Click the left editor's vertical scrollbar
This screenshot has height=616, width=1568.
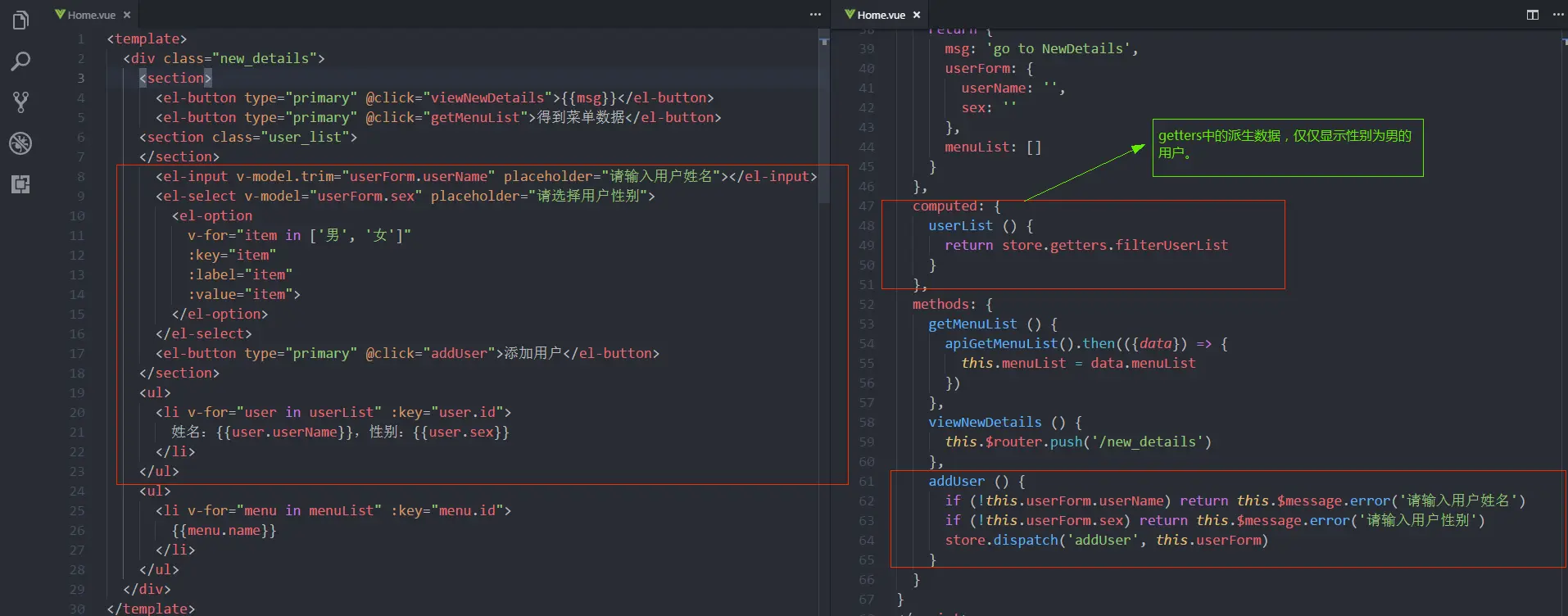click(x=824, y=117)
